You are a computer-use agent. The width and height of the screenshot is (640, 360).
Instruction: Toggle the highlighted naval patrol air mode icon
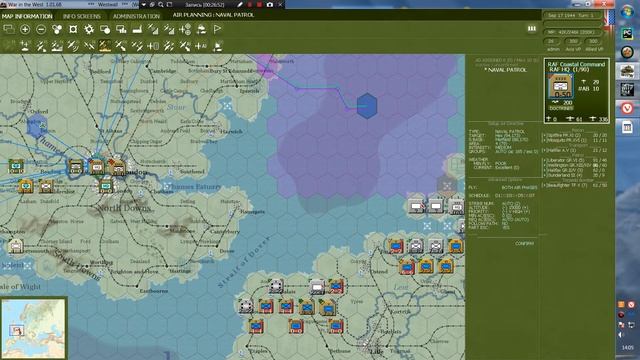pos(105,46)
